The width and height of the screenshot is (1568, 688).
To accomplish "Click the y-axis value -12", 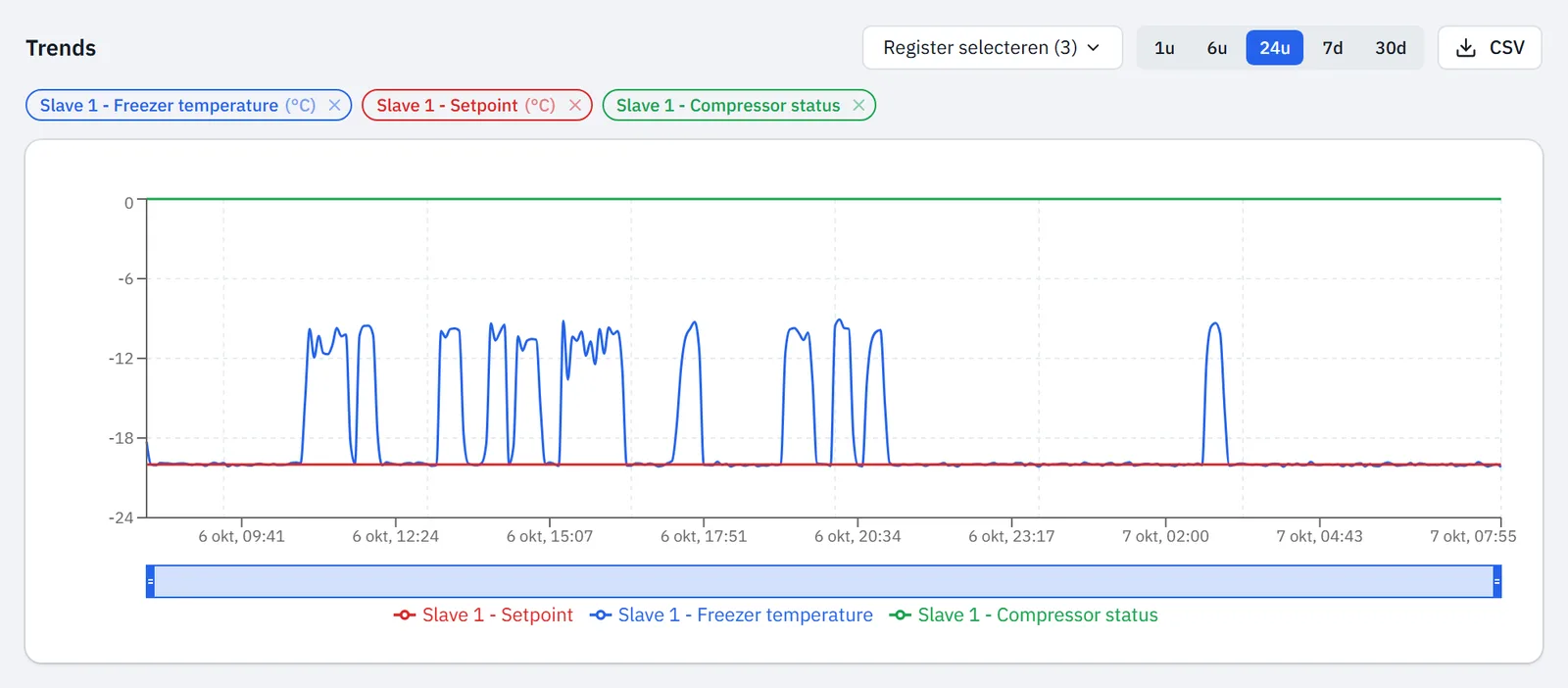I will tap(122, 359).
